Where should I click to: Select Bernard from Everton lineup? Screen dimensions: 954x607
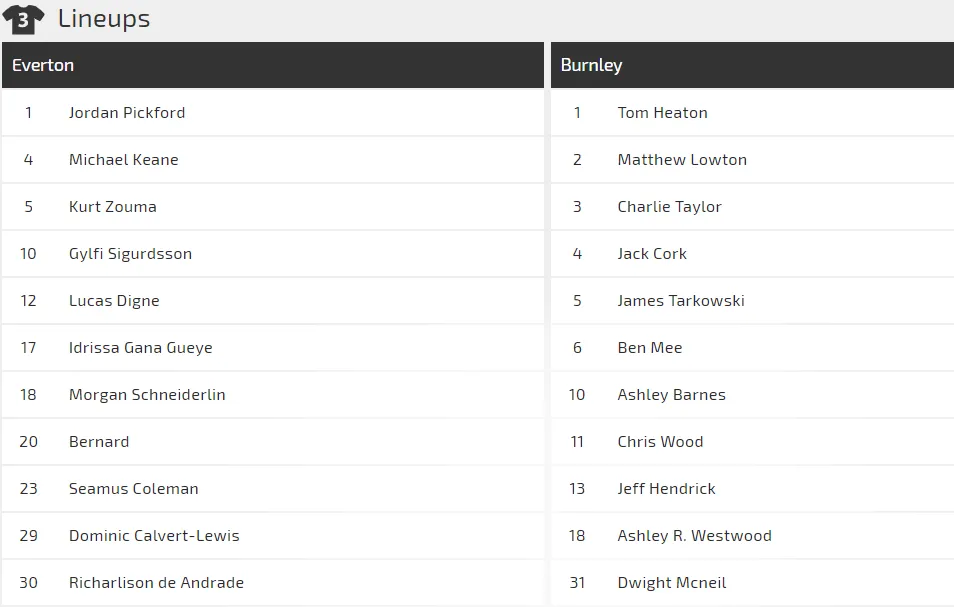click(x=99, y=442)
